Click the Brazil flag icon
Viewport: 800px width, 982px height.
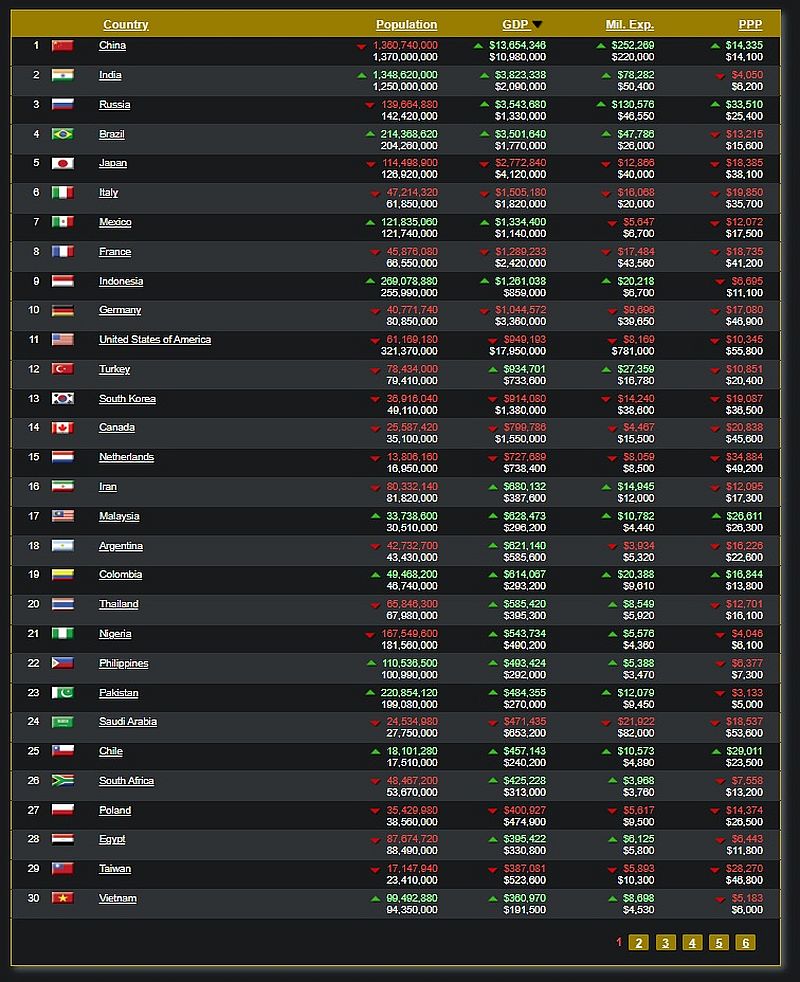62,134
